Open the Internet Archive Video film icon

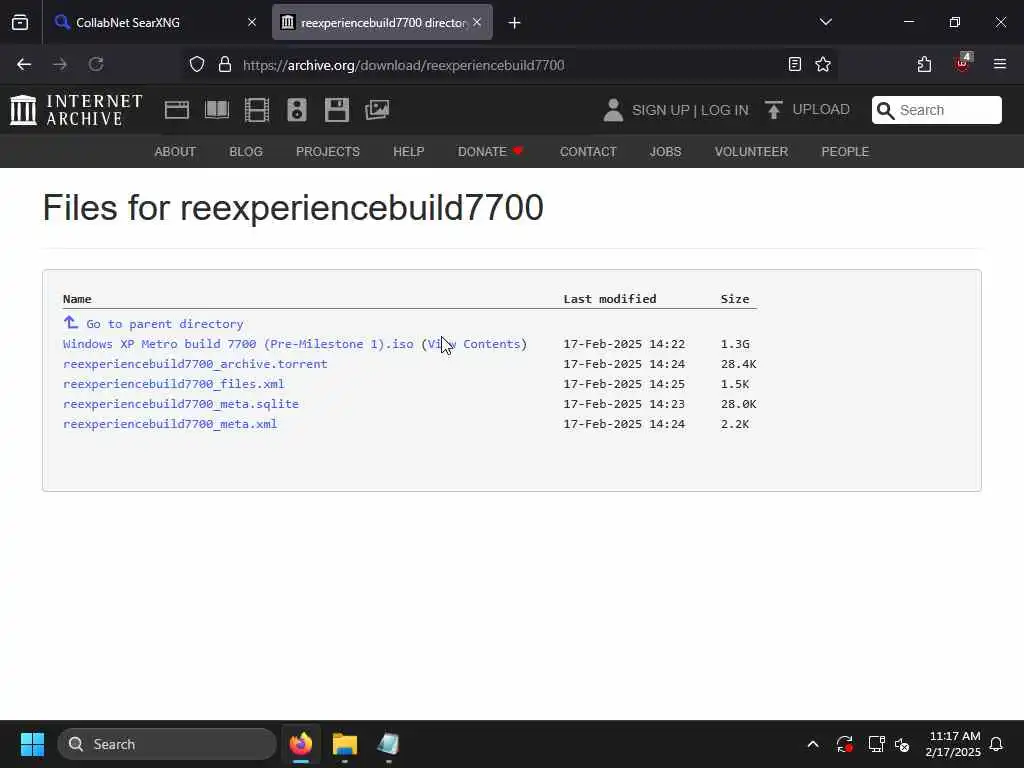click(257, 110)
